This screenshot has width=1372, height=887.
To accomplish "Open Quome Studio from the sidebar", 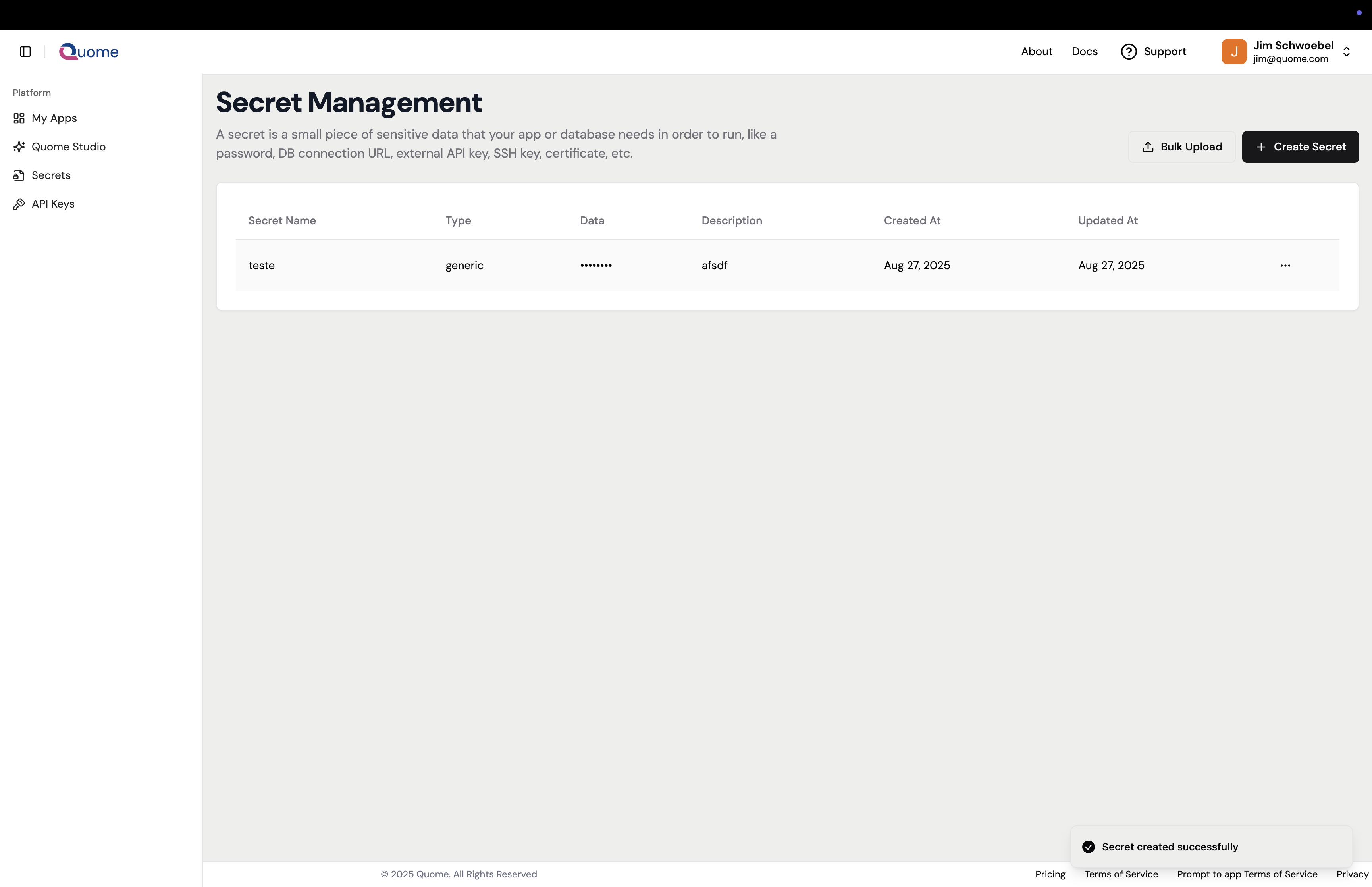I will coord(69,146).
